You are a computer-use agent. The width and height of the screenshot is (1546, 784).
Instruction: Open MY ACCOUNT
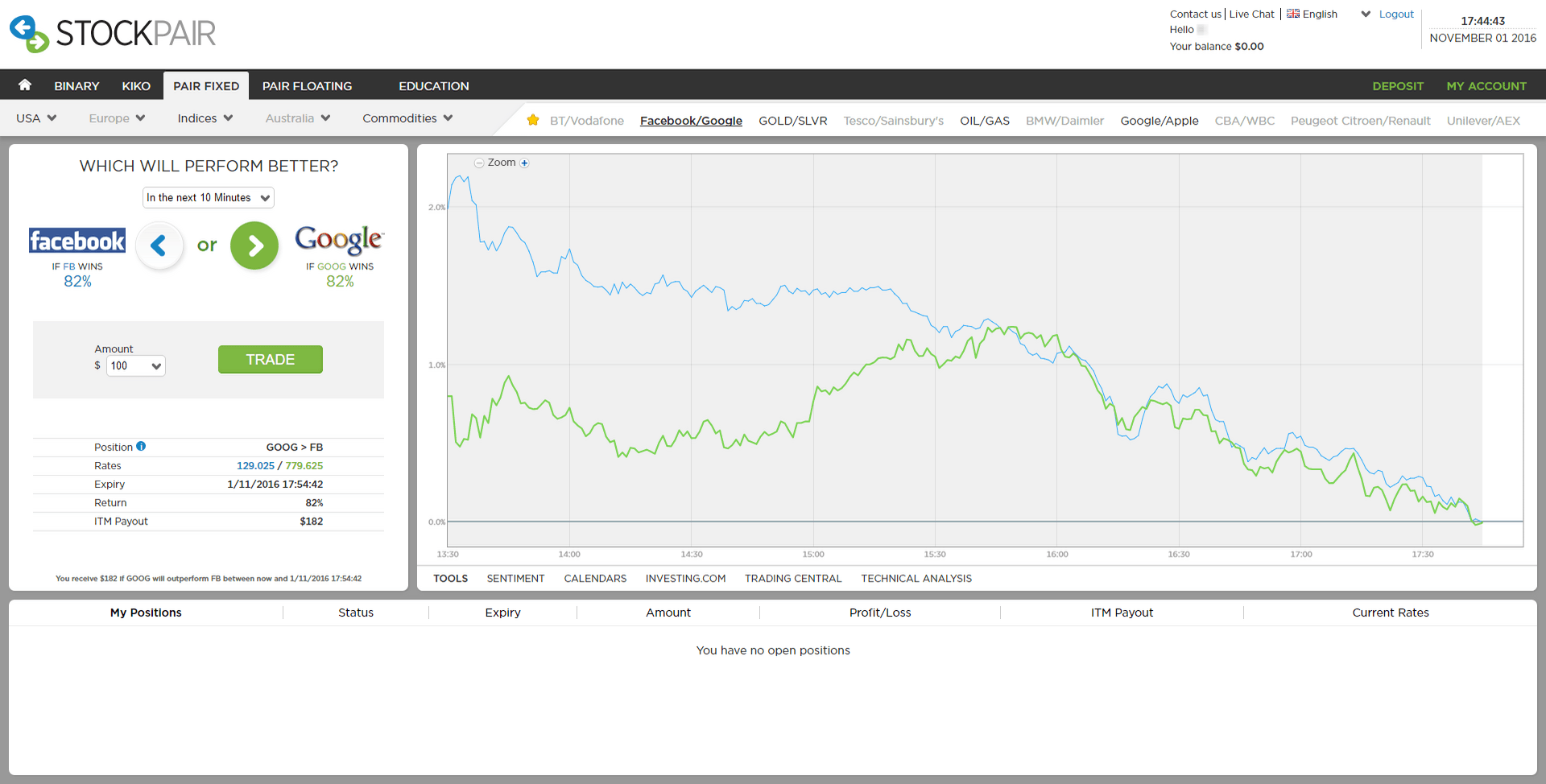click(1486, 86)
